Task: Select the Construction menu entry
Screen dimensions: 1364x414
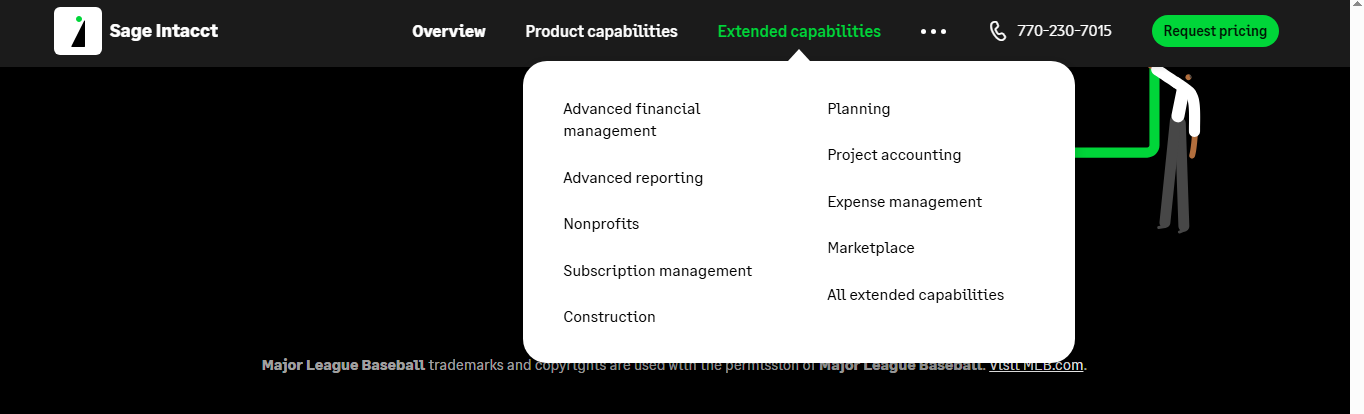Action: [x=609, y=317]
